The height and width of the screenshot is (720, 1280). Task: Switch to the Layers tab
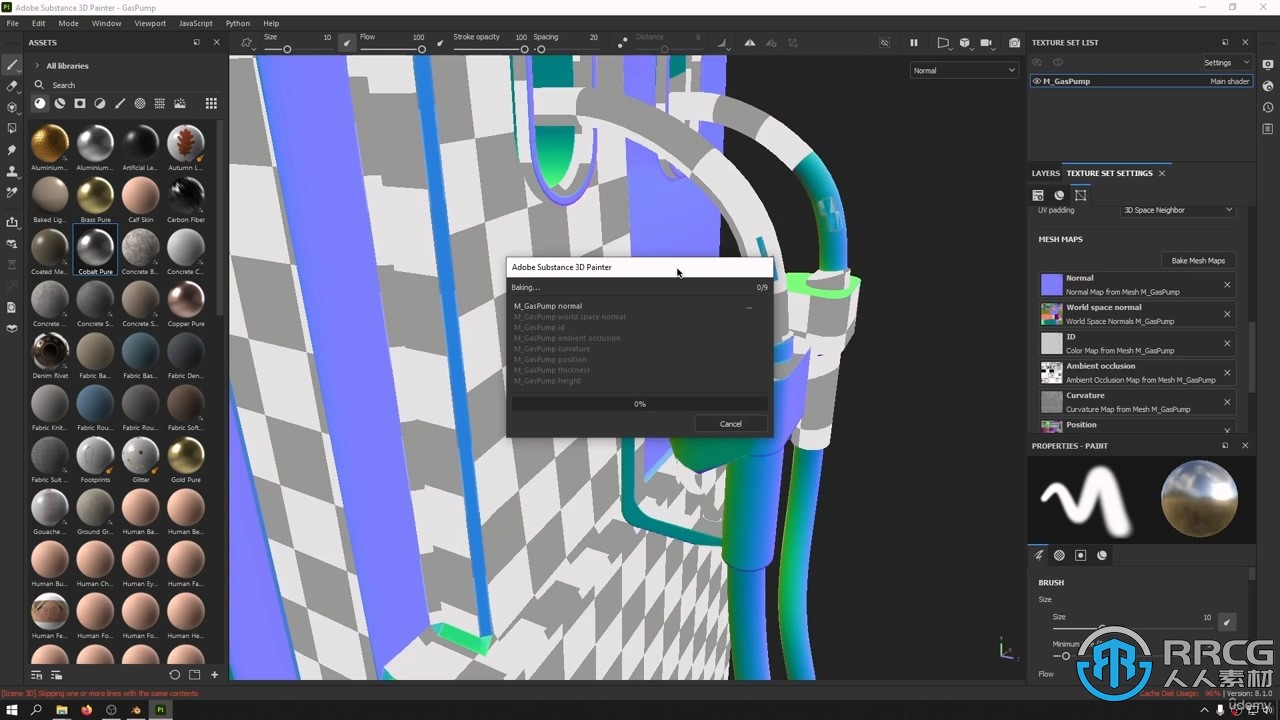pyautogui.click(x=1045, y=173)
